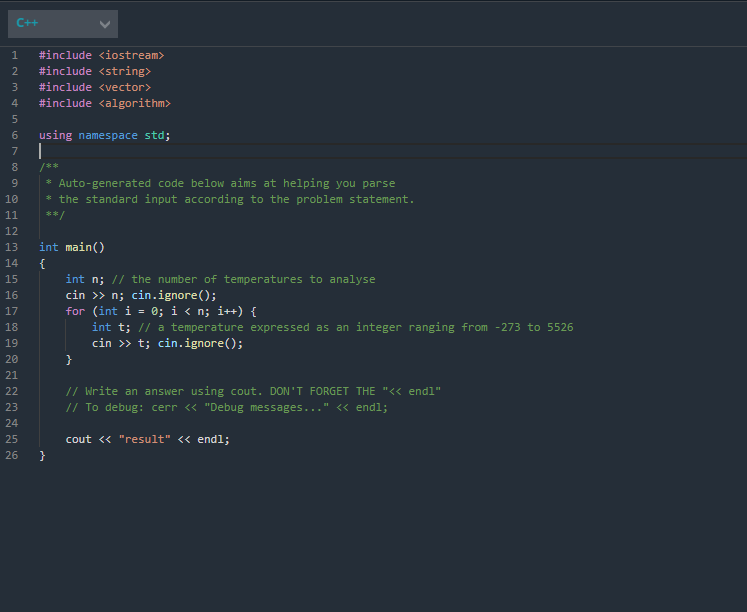Click the empty line 7 with the cursor
Screen dimensions: 747x612
(x=393, y=151)
